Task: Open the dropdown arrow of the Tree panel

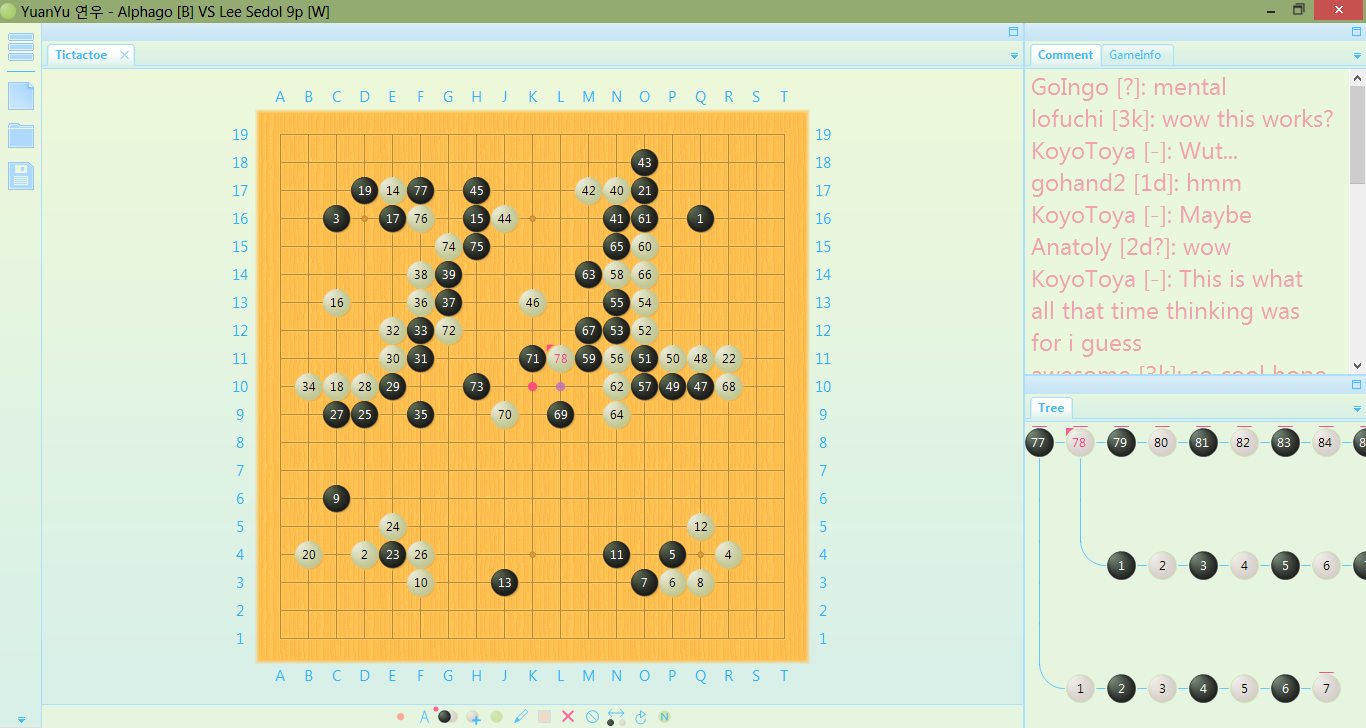Action: pos(1357,409)
